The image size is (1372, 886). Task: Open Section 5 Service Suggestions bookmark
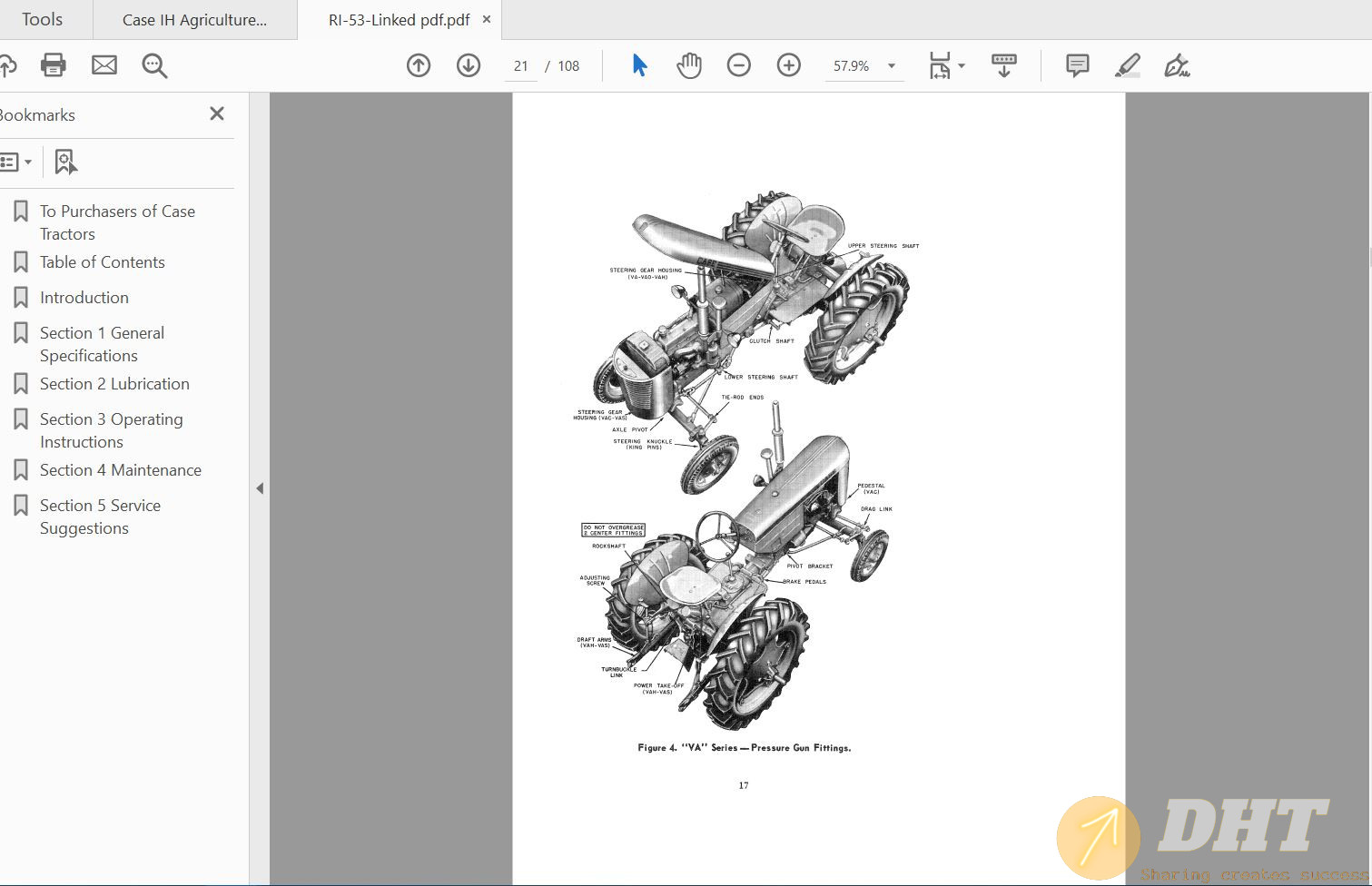(x=100, y=517)
